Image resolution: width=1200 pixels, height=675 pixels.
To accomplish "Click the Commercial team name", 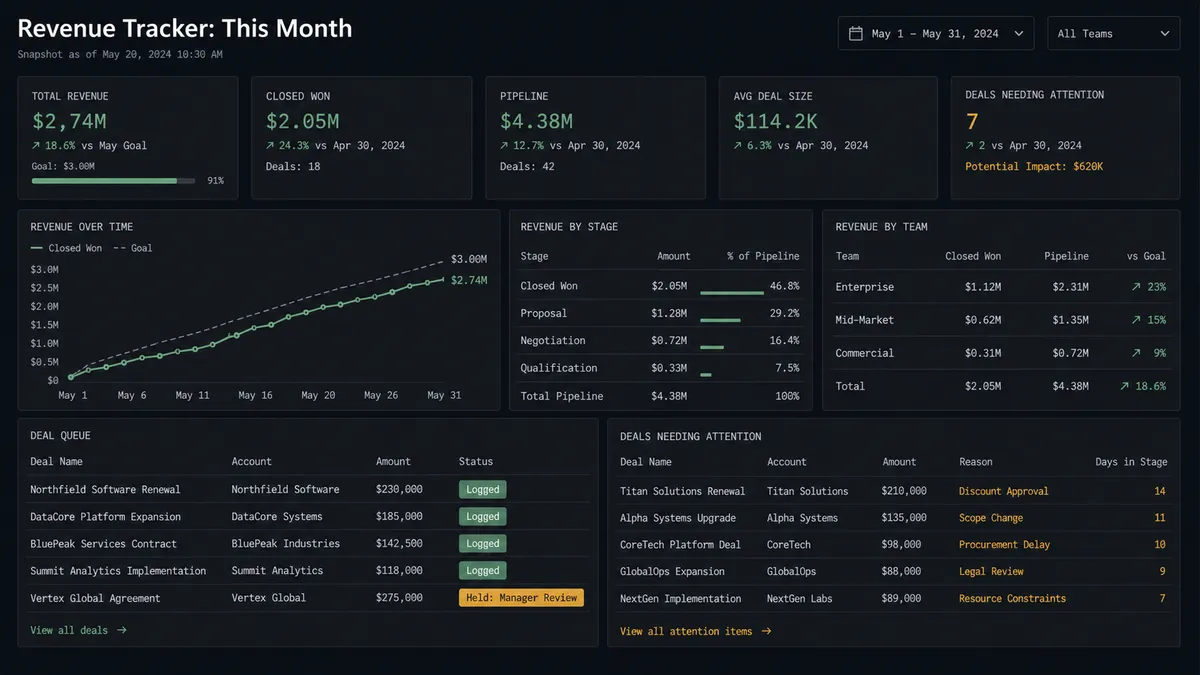I will (865, 353).
